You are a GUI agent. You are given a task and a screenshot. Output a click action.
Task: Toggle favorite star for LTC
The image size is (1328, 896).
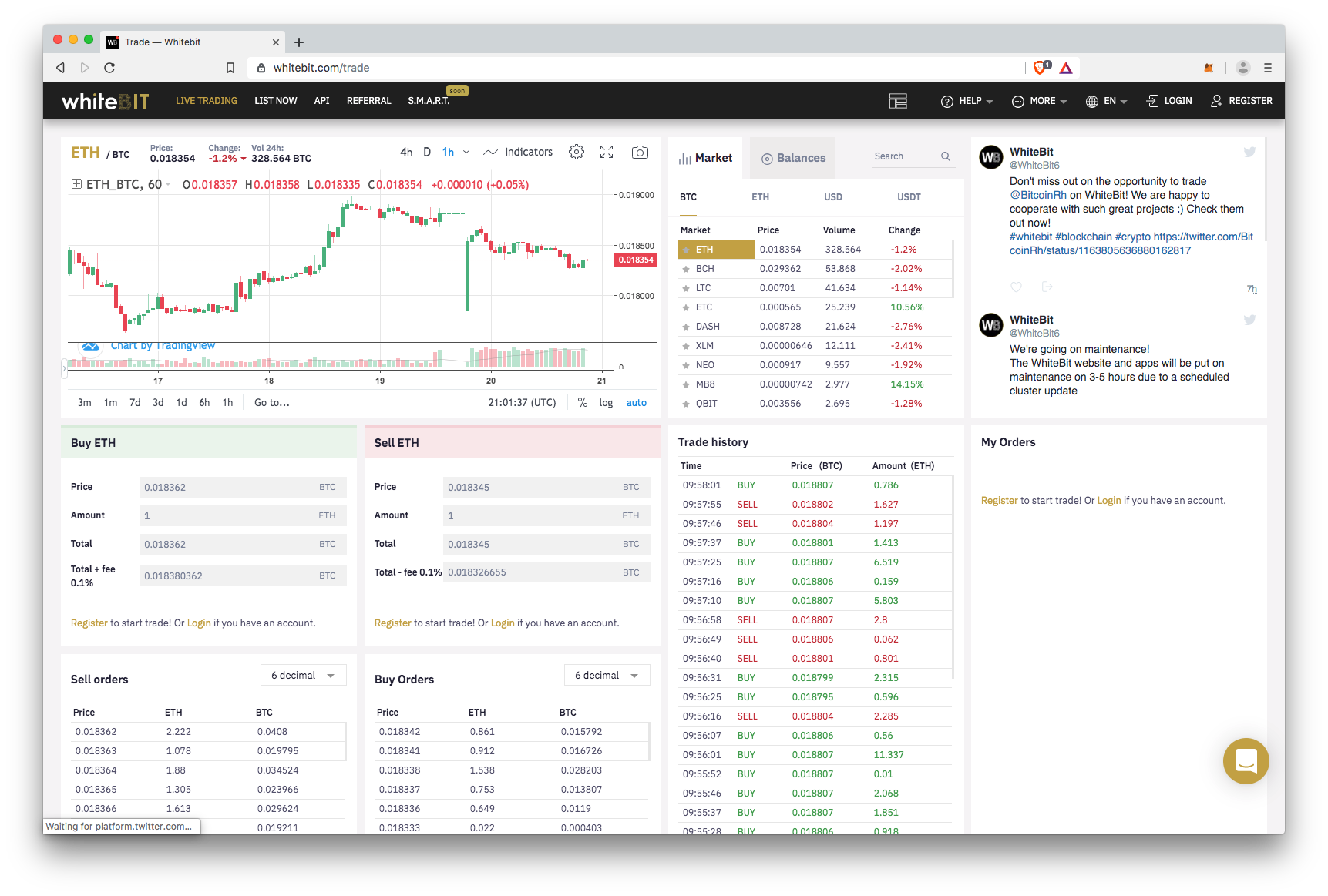coord(686,288)
